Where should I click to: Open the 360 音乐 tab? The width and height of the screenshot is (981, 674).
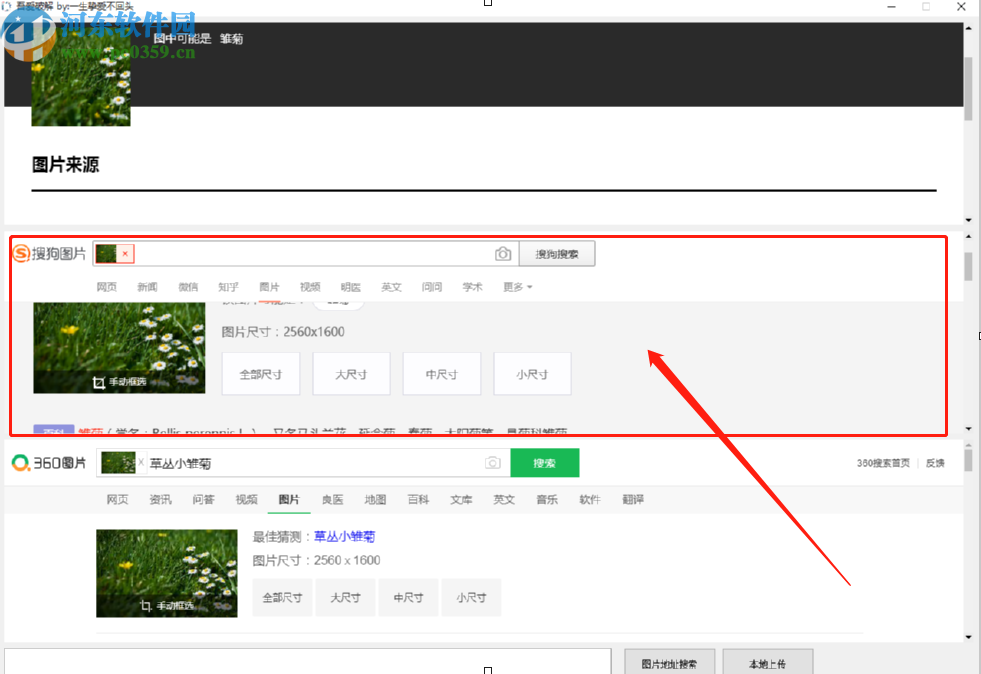(x=547, y=499)
